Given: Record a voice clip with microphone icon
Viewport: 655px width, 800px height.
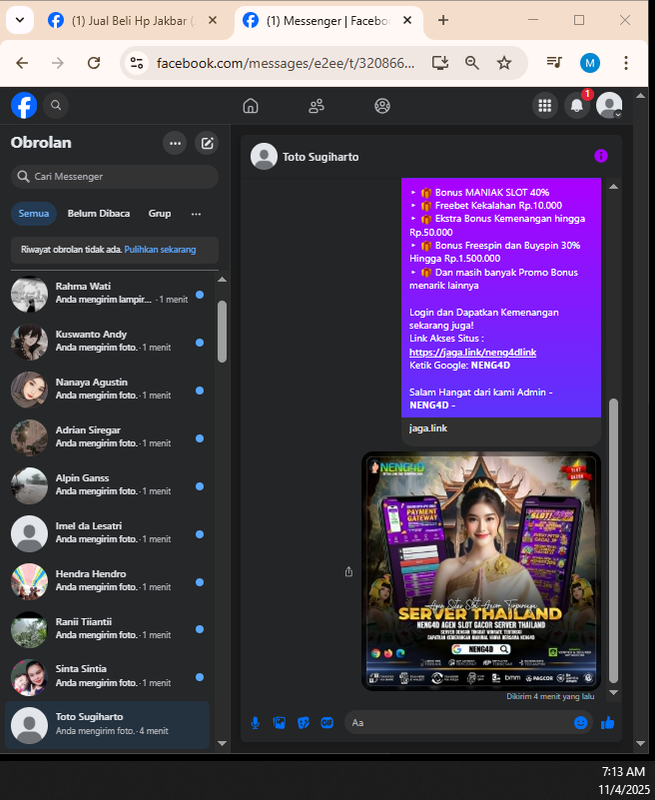Looking at the screenshot, I should (x=255, y=722).
